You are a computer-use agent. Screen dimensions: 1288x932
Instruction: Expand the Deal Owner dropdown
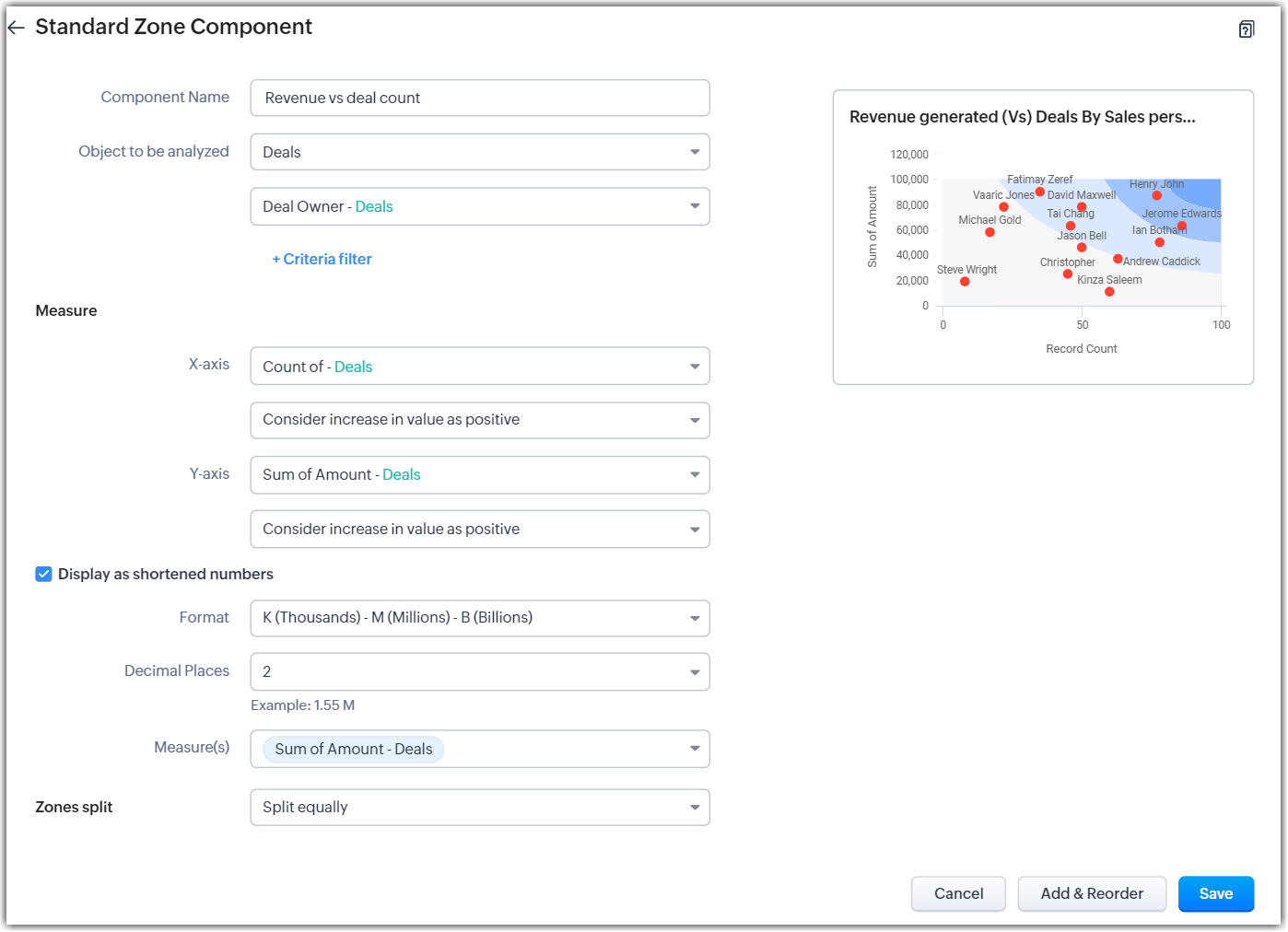click(479, 207)
